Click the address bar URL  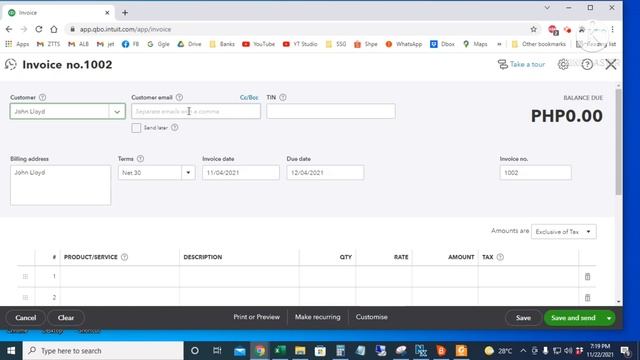(x=125, y=29)
